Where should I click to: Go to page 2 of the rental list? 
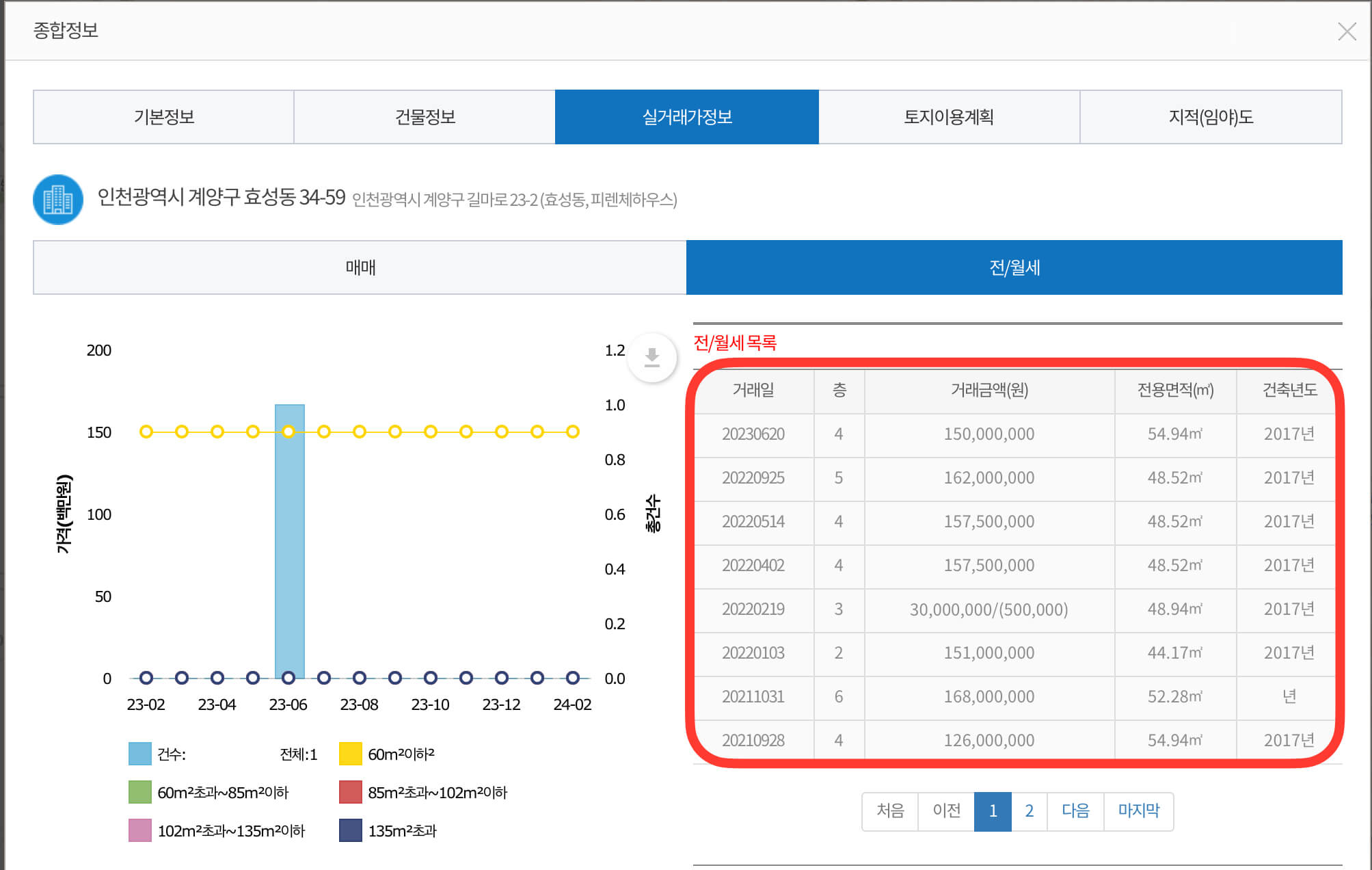point(1028,811)
